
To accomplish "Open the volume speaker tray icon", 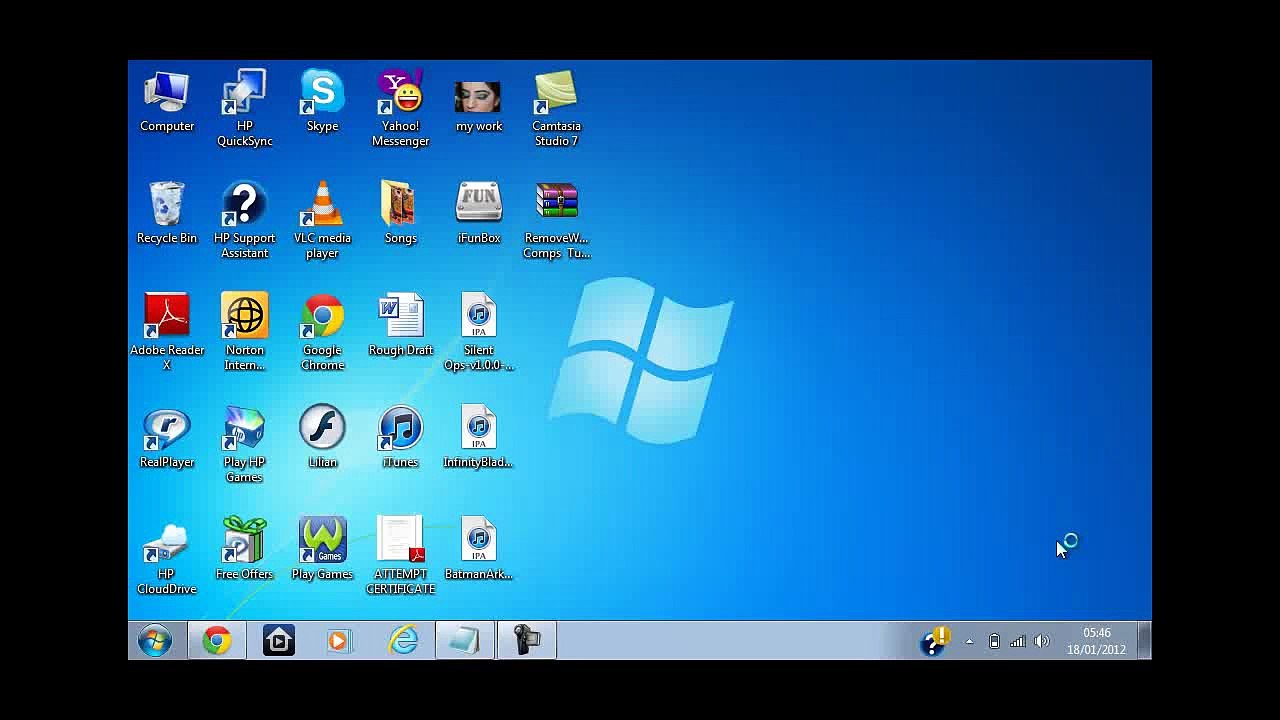I will pos(1042,642).
